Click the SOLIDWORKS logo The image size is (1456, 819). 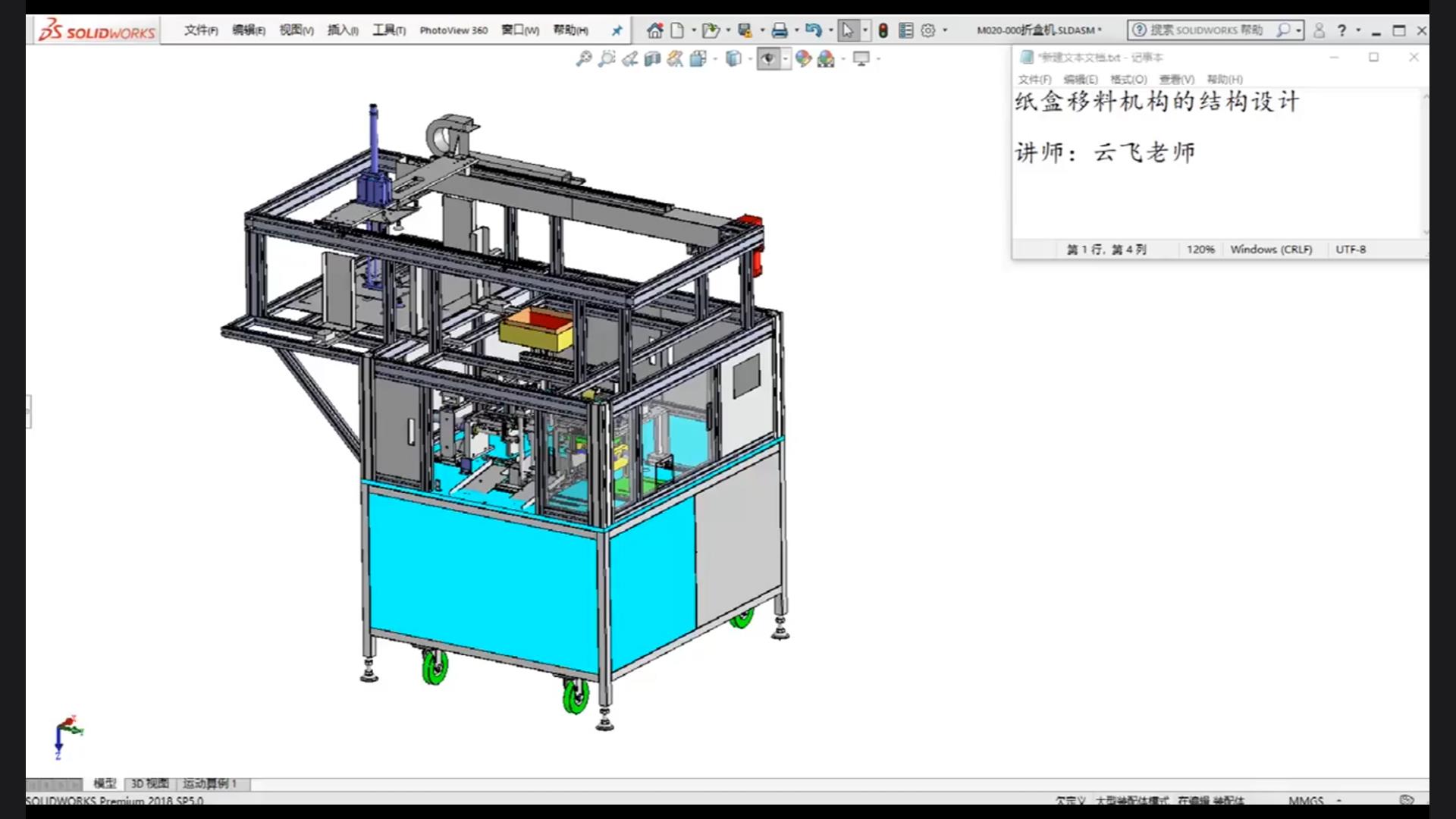[97, 30]
